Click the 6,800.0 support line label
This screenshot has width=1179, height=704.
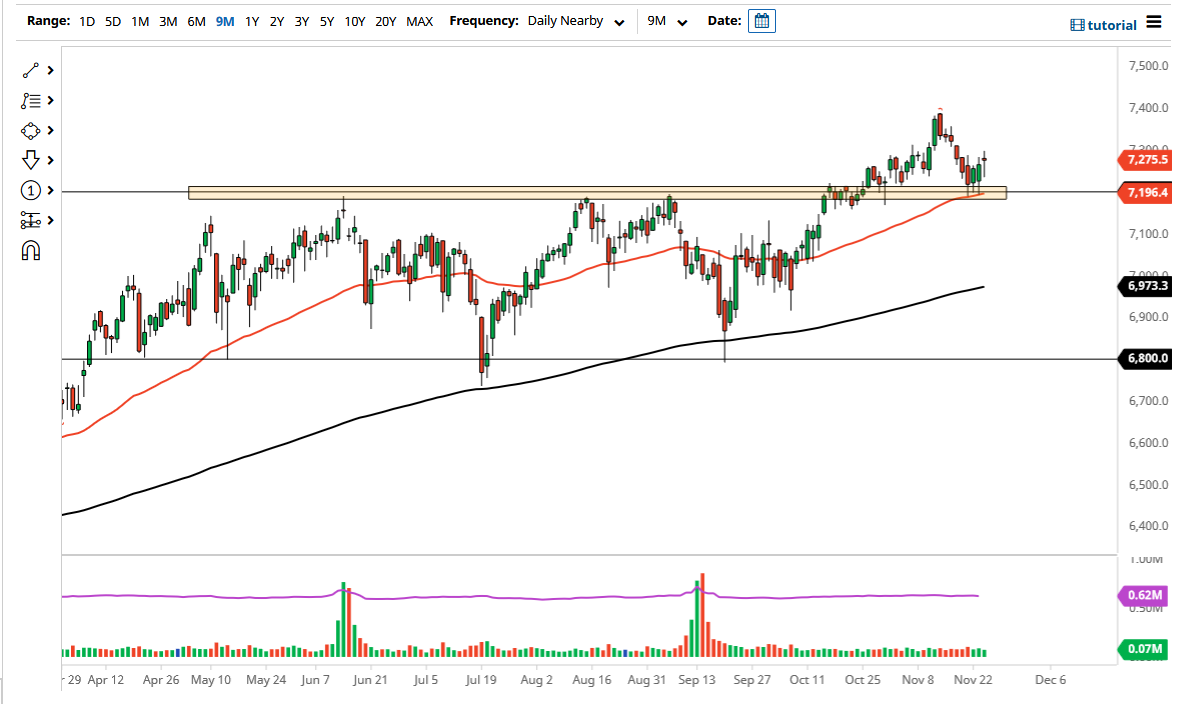coord(1144,358)
